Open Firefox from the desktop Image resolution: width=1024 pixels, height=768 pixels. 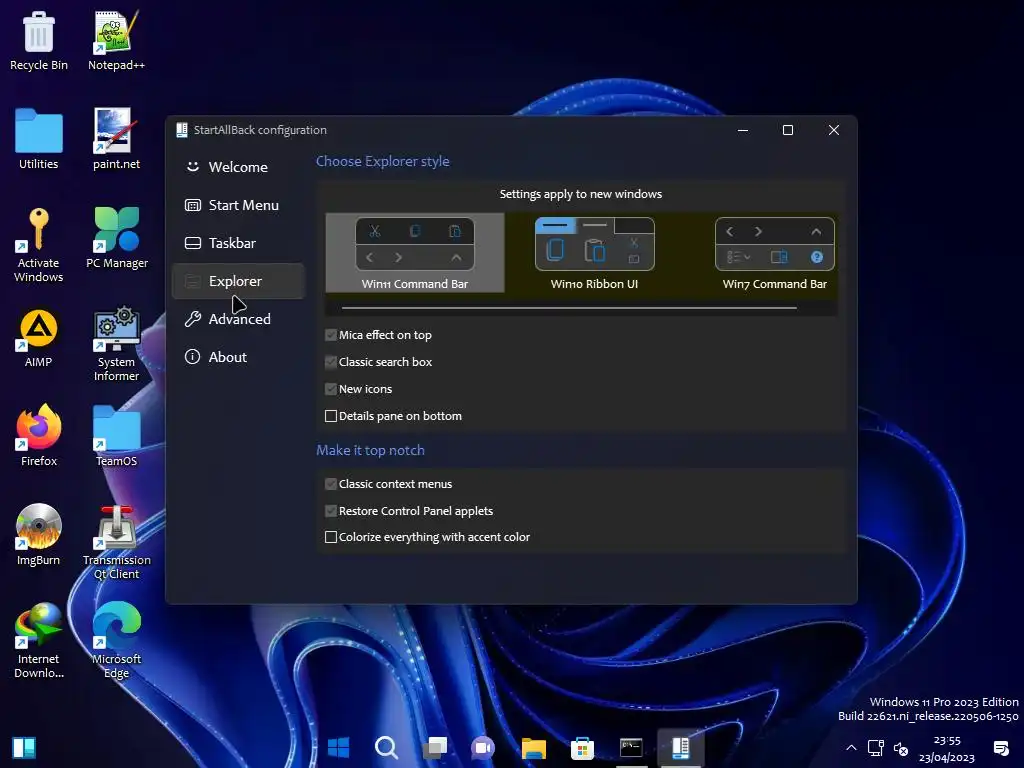[39, 436]
